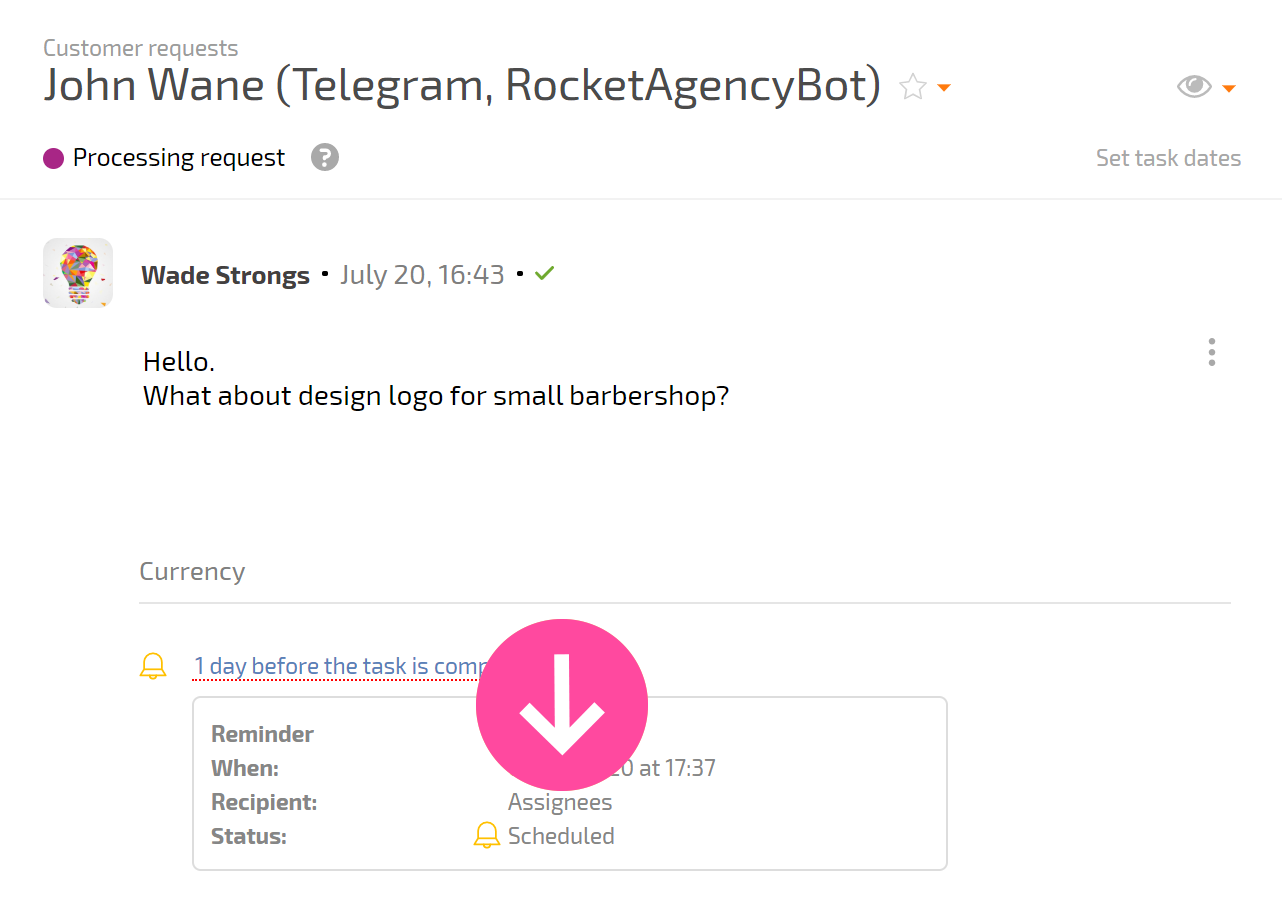Click green checkmark on the message
The image size is (1282, 923).
544,272
